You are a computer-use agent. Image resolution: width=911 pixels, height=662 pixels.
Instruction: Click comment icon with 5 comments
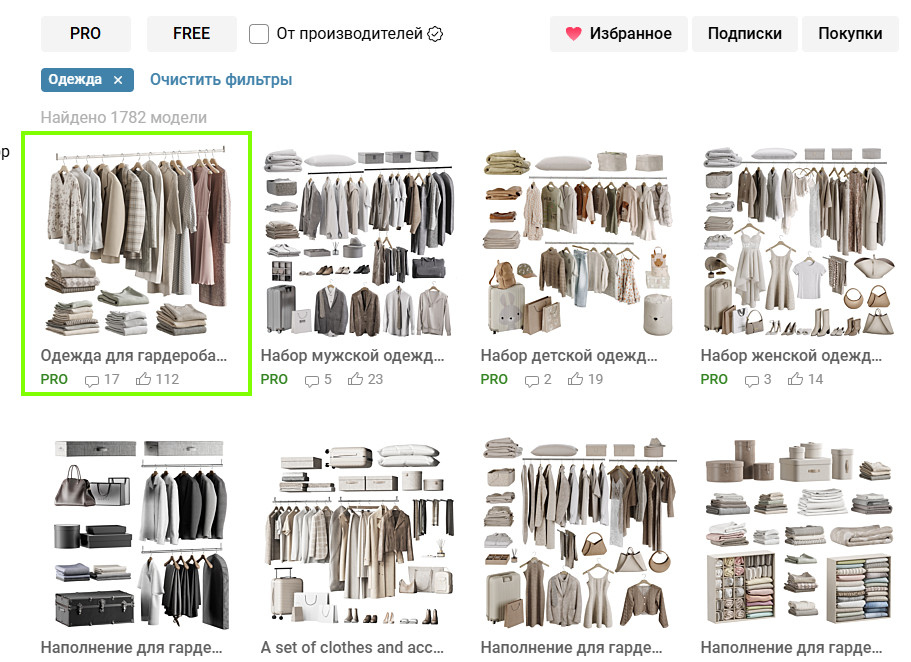pyautogui.click(x=312, y=380)
